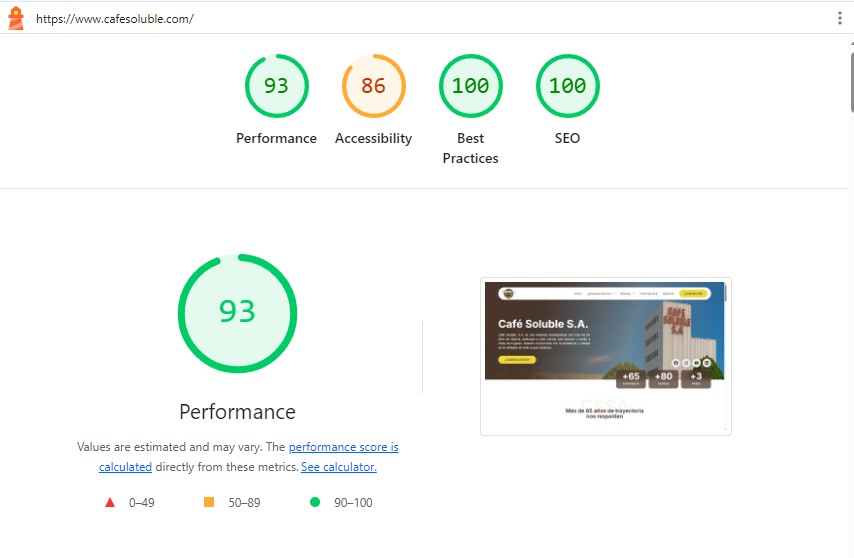Click the orange square average legend icon
Image resolution: width=854 pixels, height=558 pixels.
(x=209, y=502)
